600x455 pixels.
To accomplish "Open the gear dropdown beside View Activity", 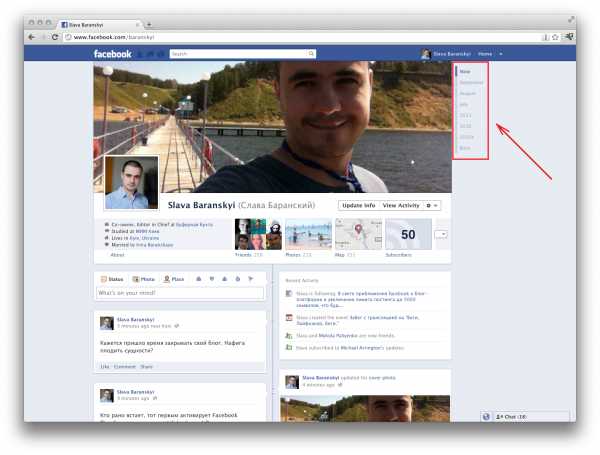I will tap(431, 205).
